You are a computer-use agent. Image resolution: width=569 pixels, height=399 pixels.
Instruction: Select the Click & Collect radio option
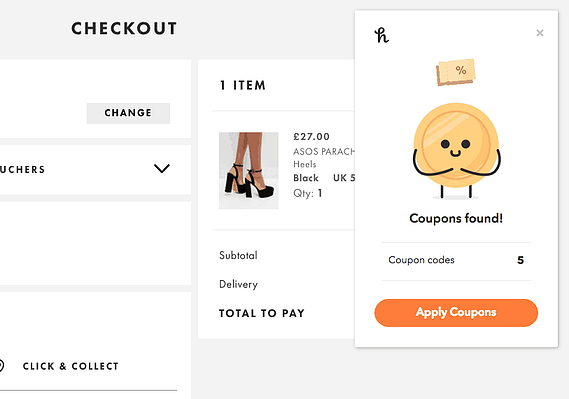pyautogui.click(x=1, y=366)
